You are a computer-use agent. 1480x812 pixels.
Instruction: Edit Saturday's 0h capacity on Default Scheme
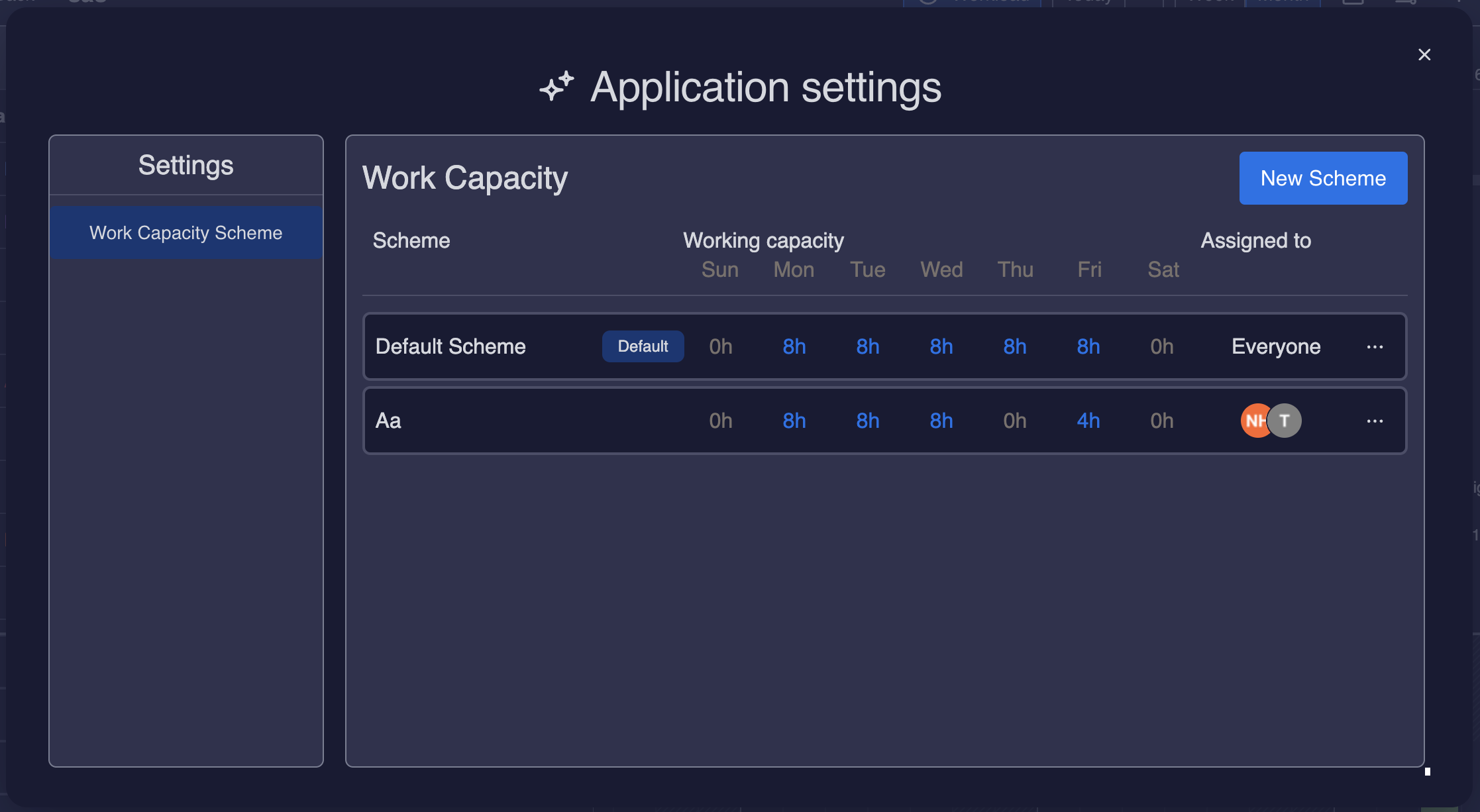point(1161,346)
